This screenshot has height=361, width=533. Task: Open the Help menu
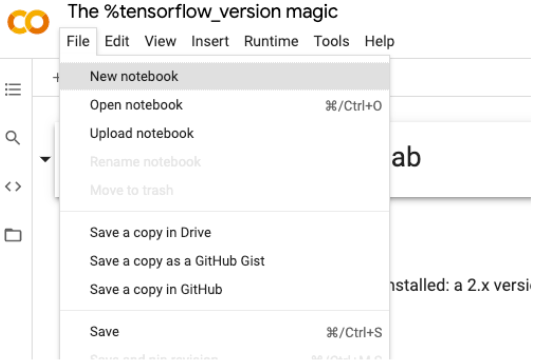(x=379, y=41)
